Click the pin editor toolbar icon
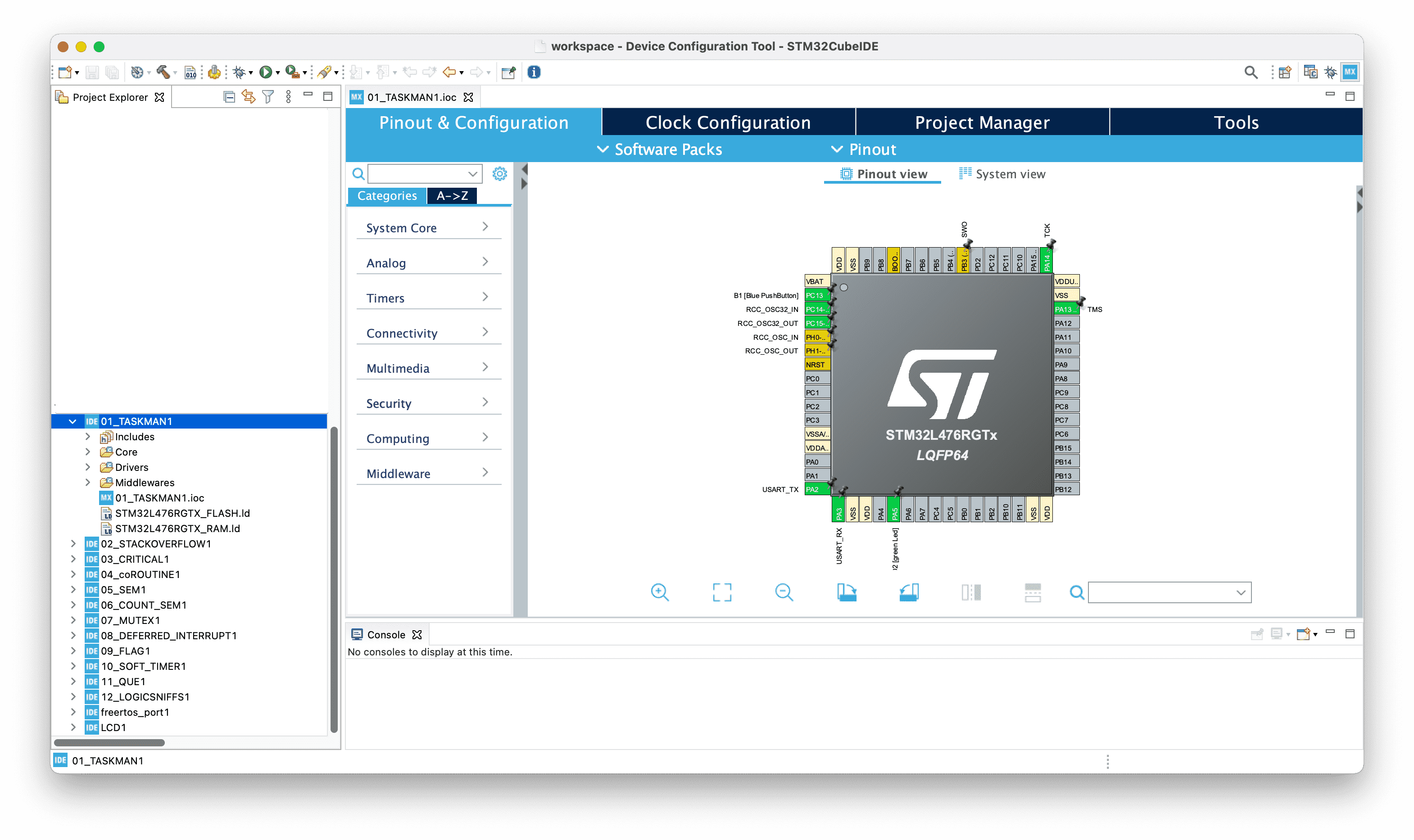Image resolution: width=1414 pixels, height=840 pixels. [508, 72]
